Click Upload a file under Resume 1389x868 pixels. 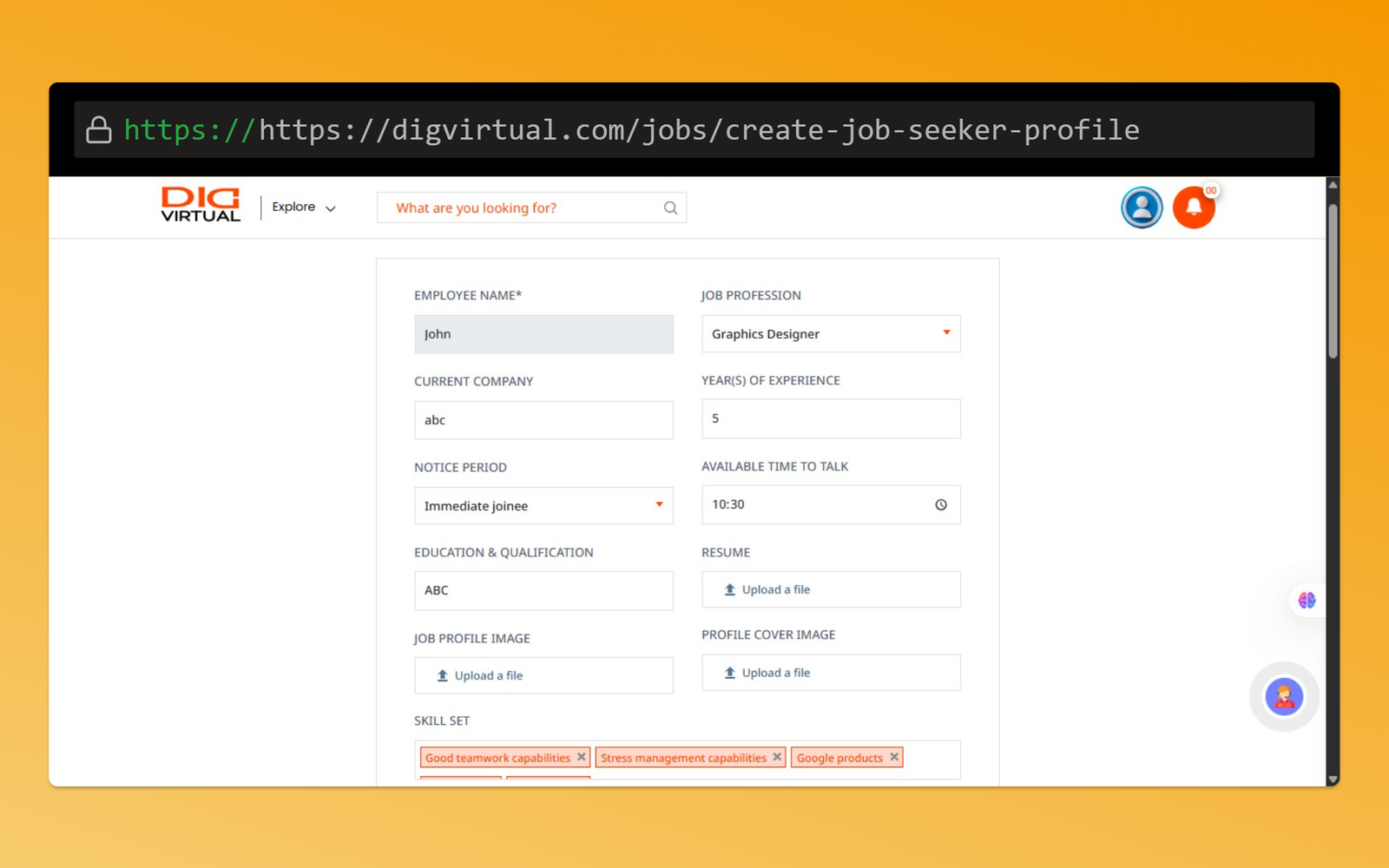[831, 589]
